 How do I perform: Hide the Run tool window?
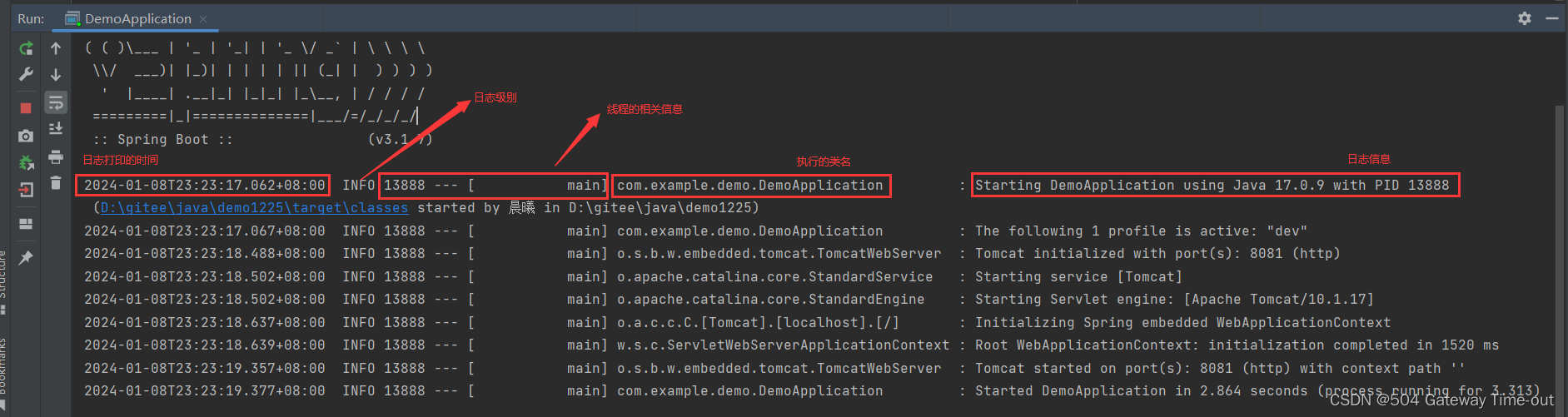point(1552,17)
